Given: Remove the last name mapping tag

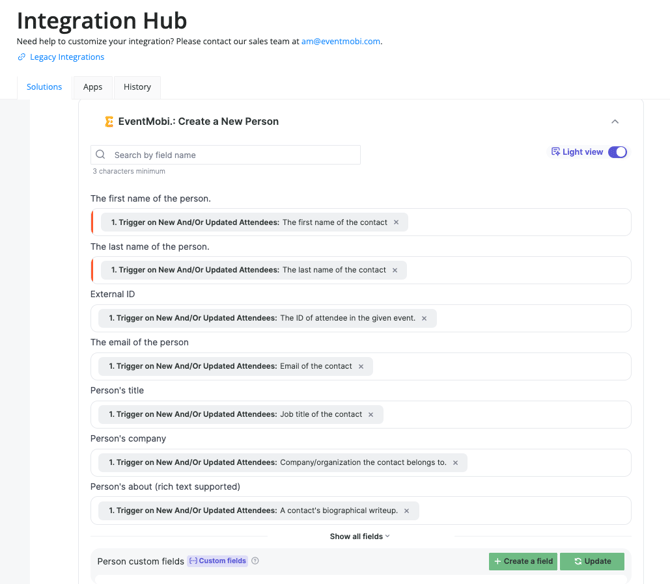Looking at the screenshot, I should coord(395,270).
